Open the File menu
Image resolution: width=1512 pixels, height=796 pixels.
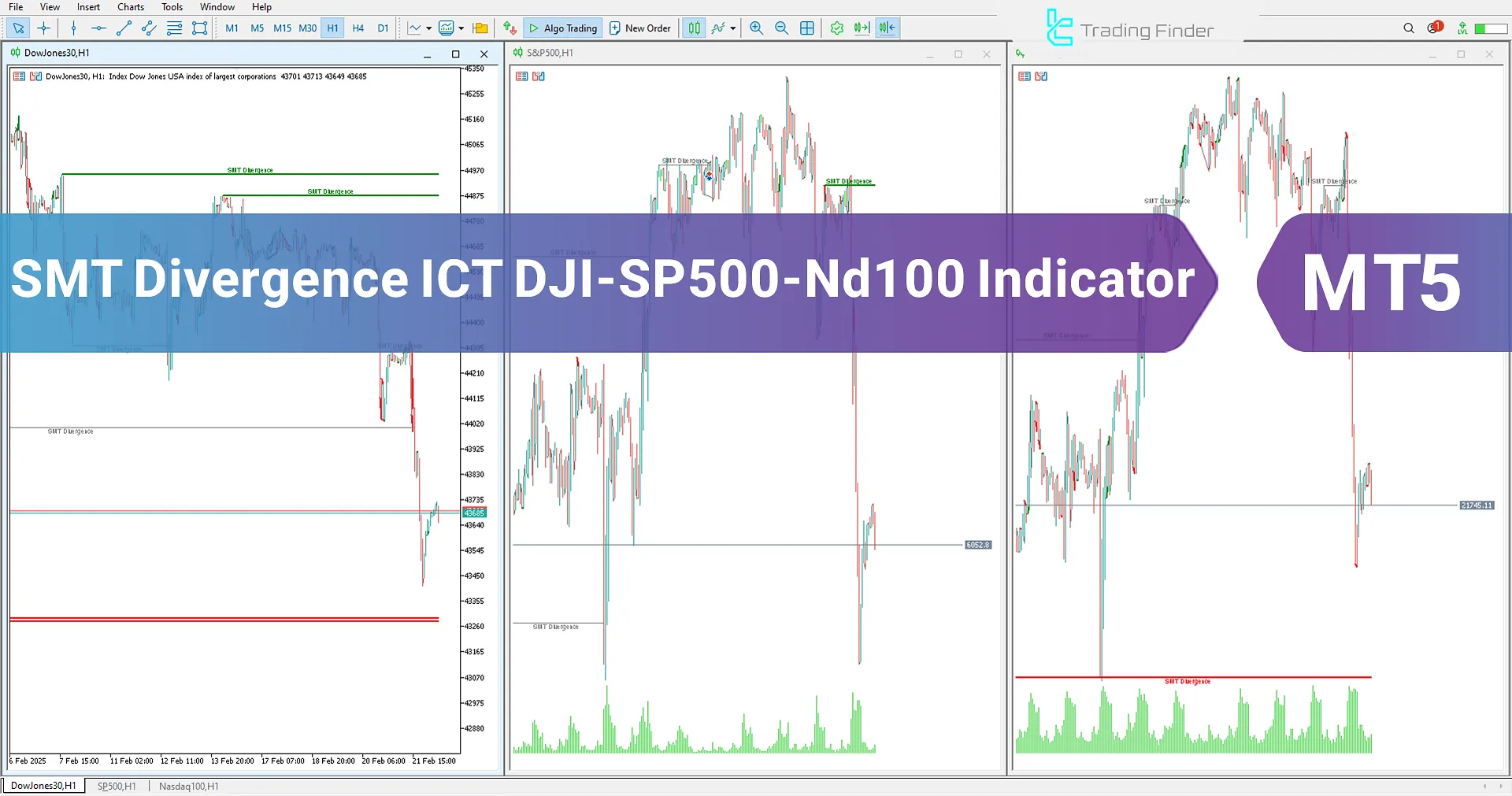[x=16, y=7]
